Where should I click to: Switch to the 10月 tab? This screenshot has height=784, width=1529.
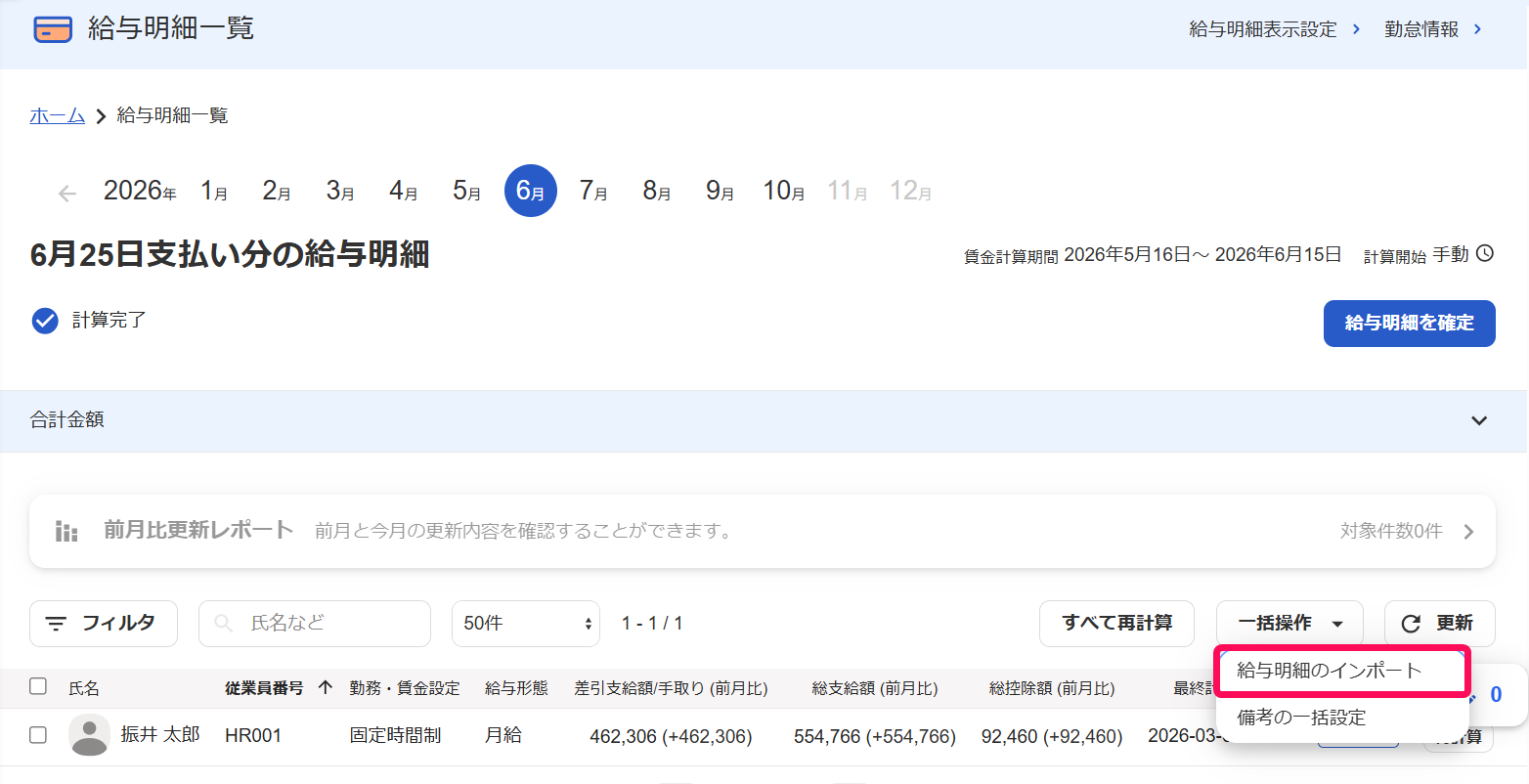coord(784,191)
